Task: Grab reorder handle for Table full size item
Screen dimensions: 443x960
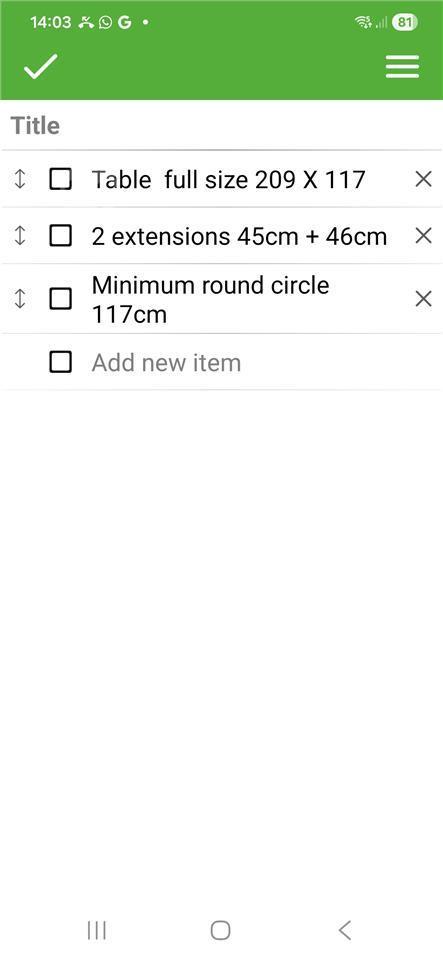Action: (x=20, y=179)
